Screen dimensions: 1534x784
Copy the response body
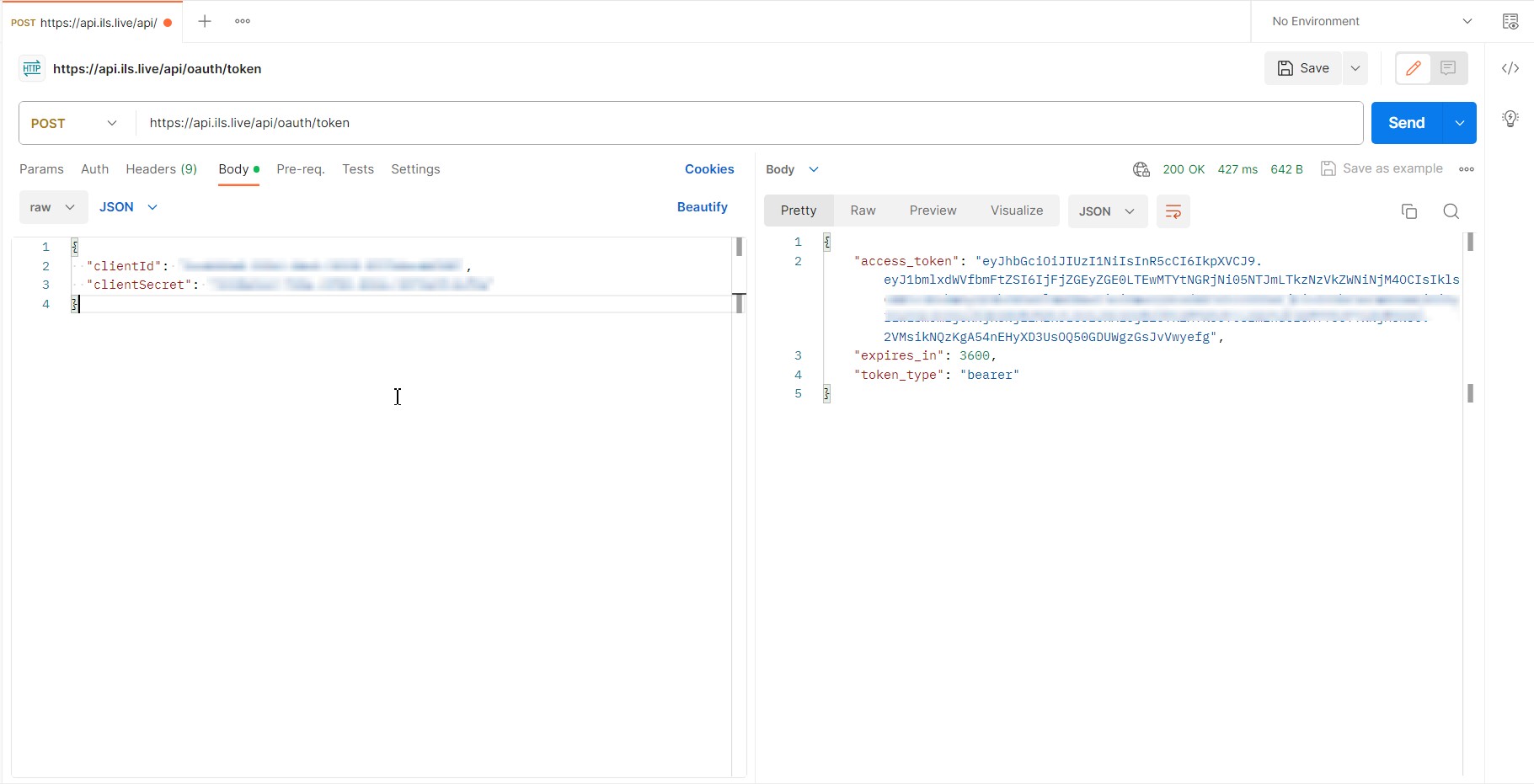(1408, 211)
